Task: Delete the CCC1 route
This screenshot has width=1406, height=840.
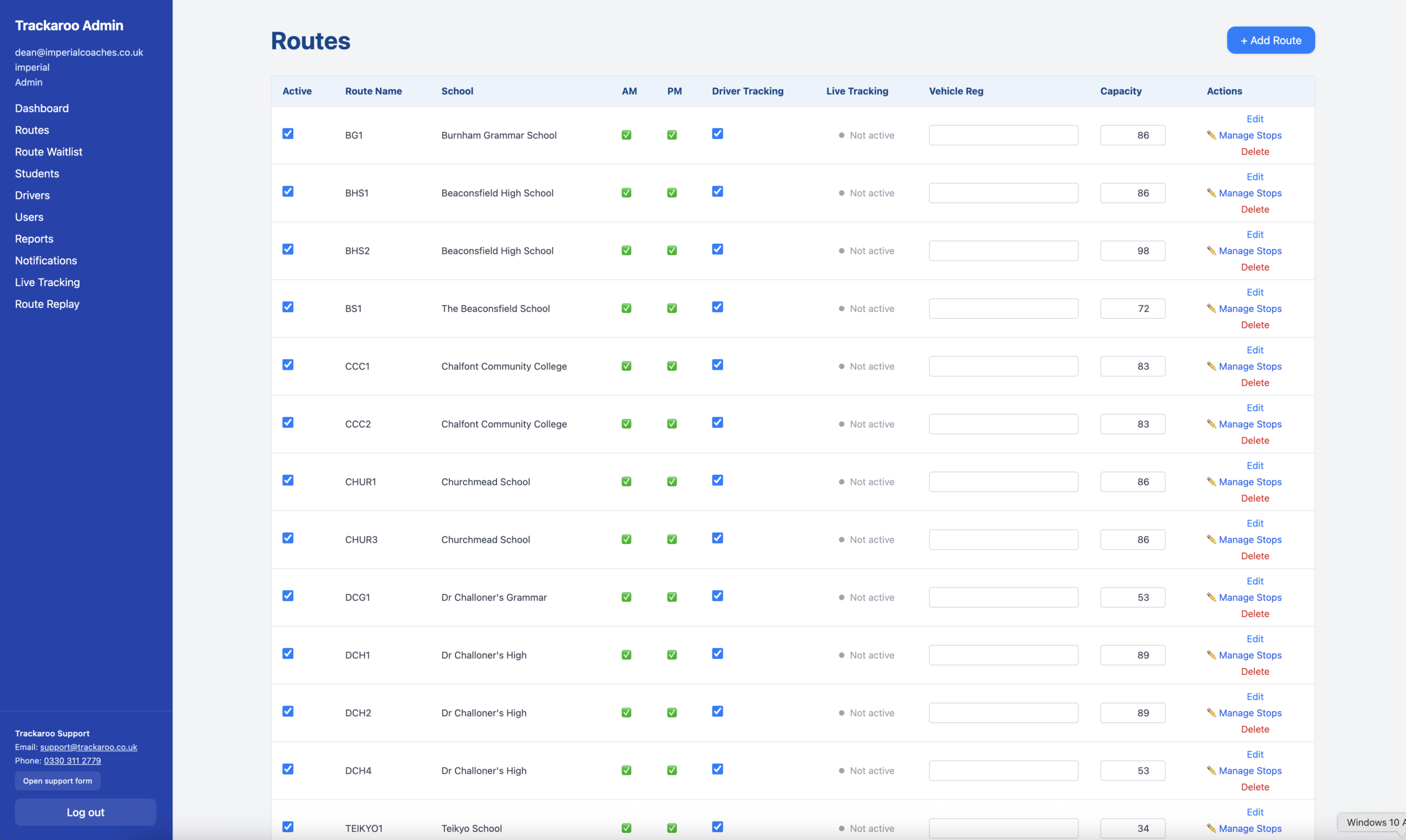Action: point(1255,383)
